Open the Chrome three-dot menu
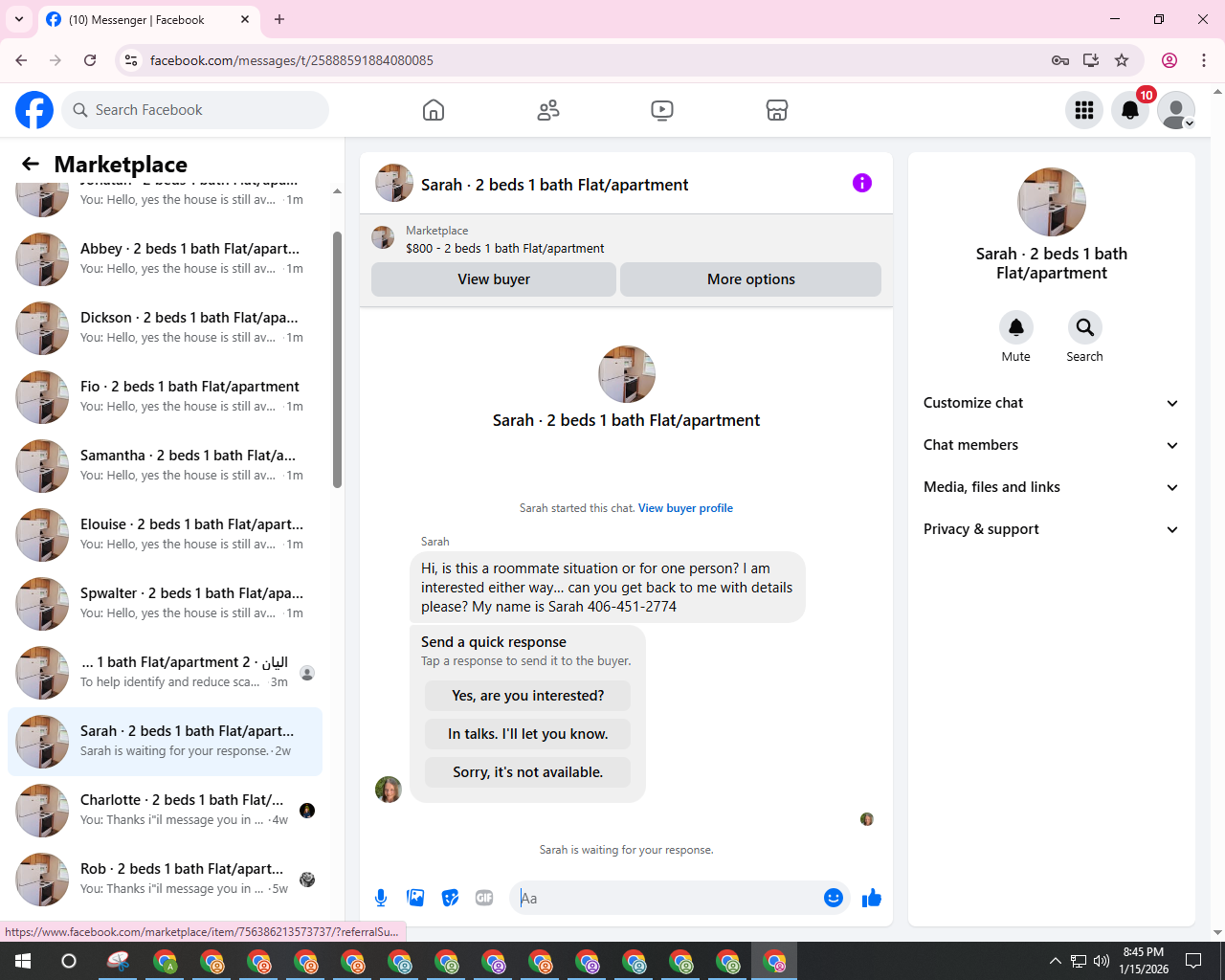The width and height of the screenshot is (1225, 980). pyautogui.click(x=1204, y=60)
